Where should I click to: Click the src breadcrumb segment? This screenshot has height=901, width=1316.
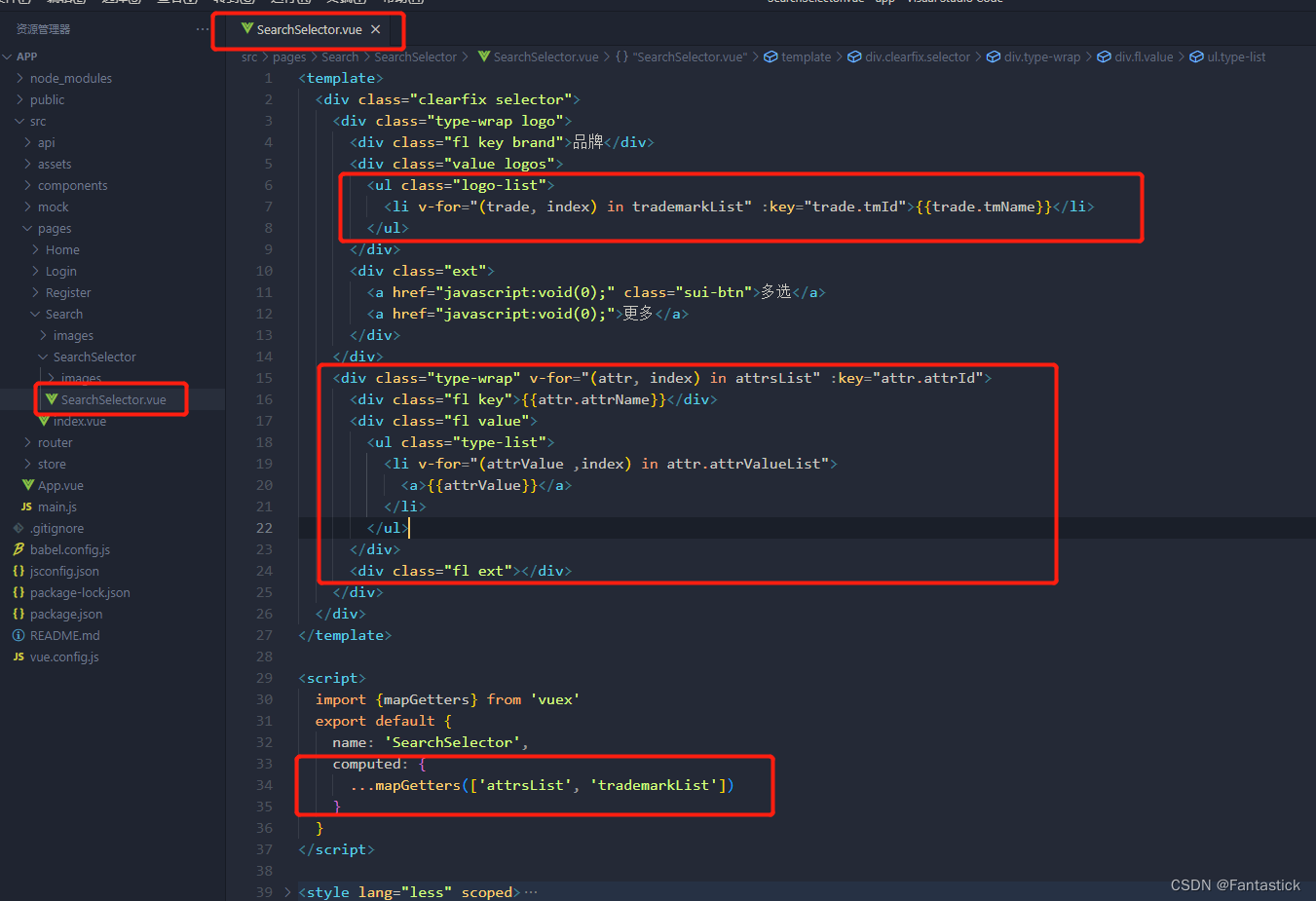coord(249,56)
